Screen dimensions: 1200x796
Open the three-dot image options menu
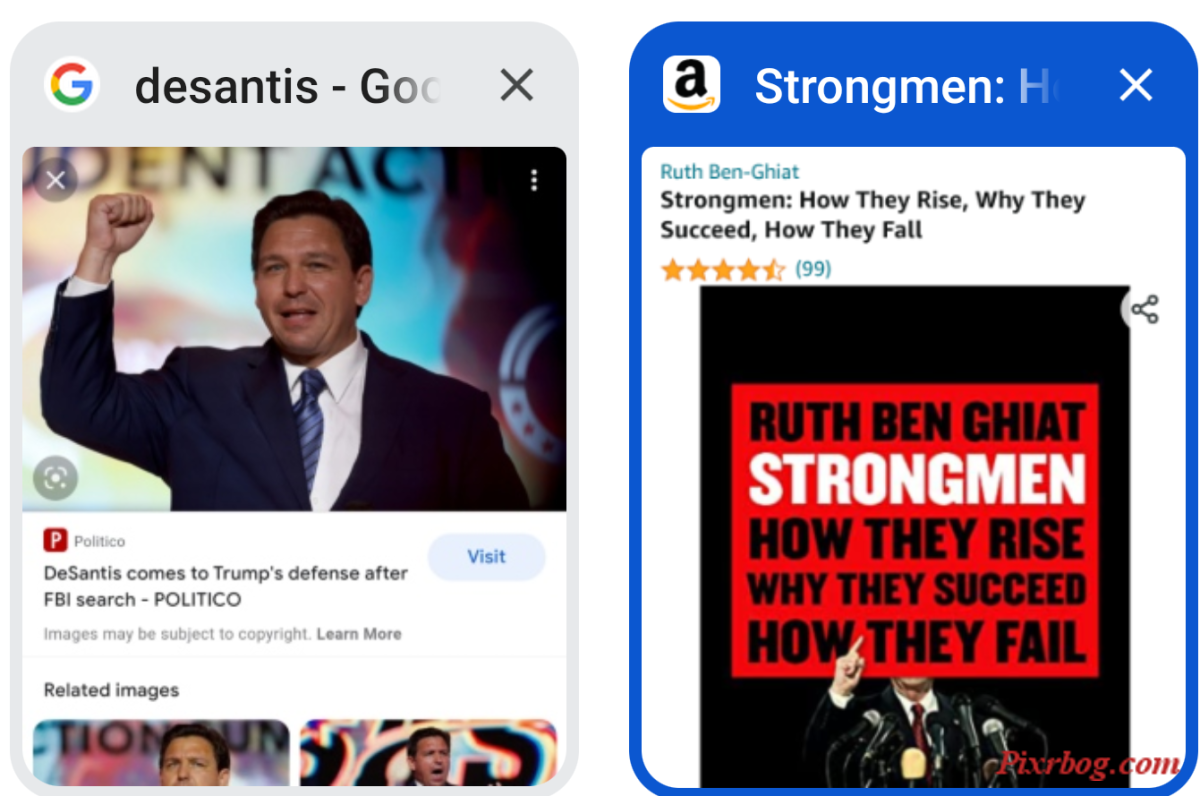click(x=534, y=180)
